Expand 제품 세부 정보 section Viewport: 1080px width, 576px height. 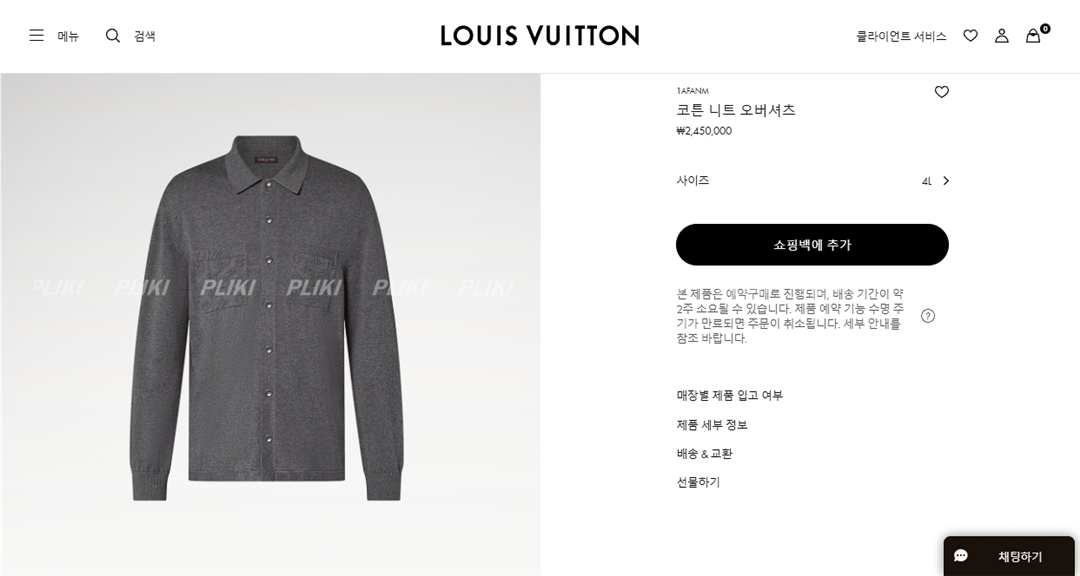[712, 424]
